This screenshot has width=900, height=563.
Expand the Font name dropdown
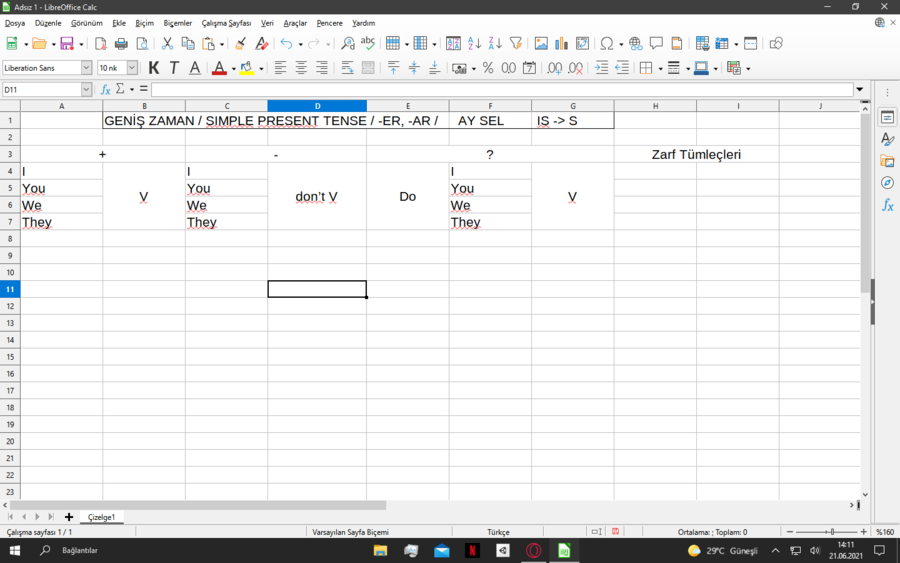click(86, 68)
